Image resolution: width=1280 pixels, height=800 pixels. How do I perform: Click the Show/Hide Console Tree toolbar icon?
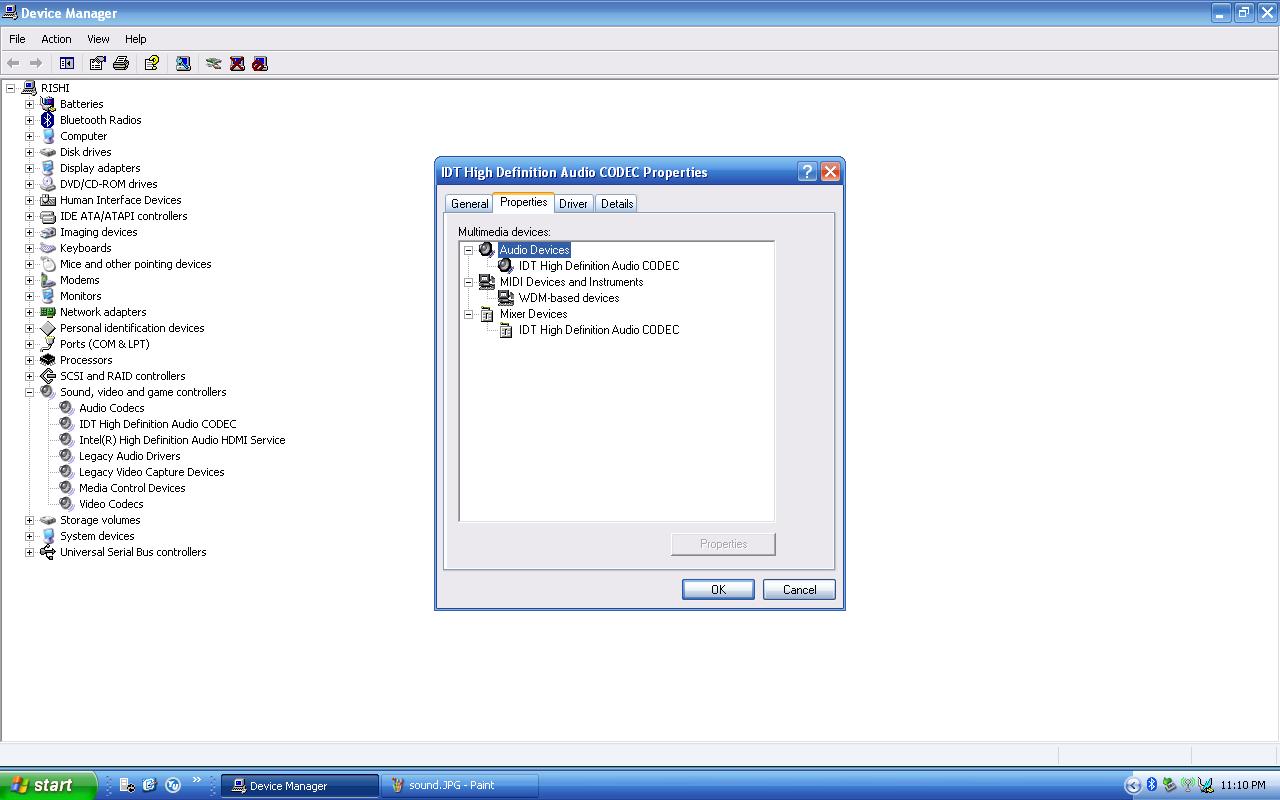pos(67,63)
